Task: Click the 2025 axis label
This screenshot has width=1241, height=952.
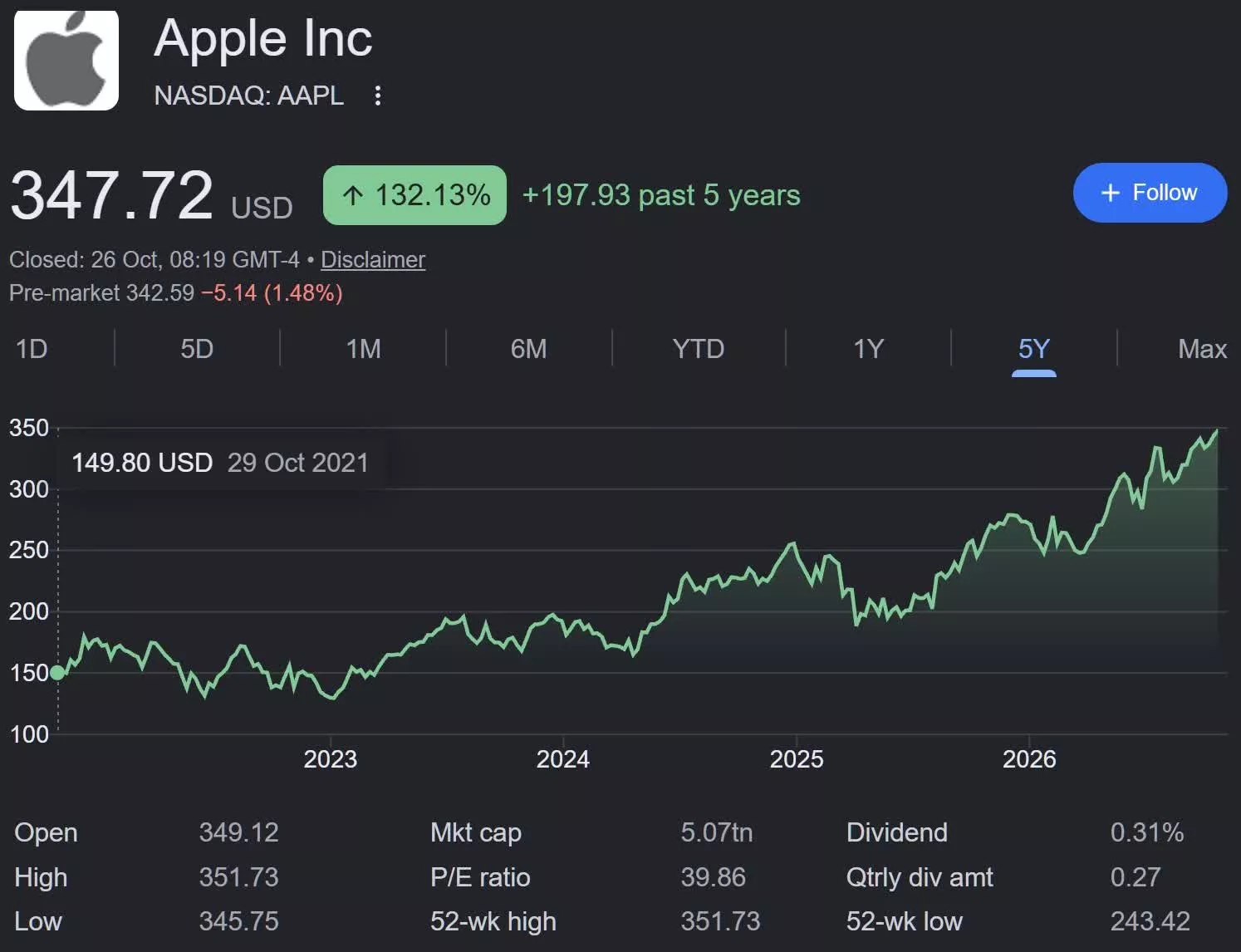Action: [x=796, y=758]
